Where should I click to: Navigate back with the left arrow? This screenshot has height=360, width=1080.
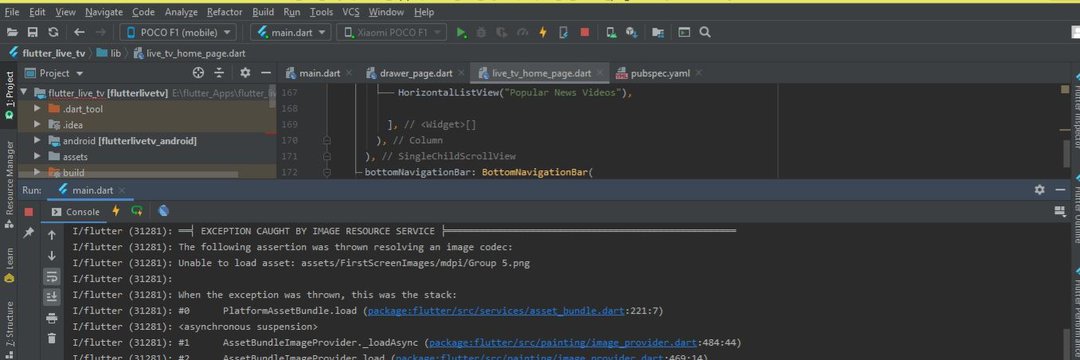point(79,32)
